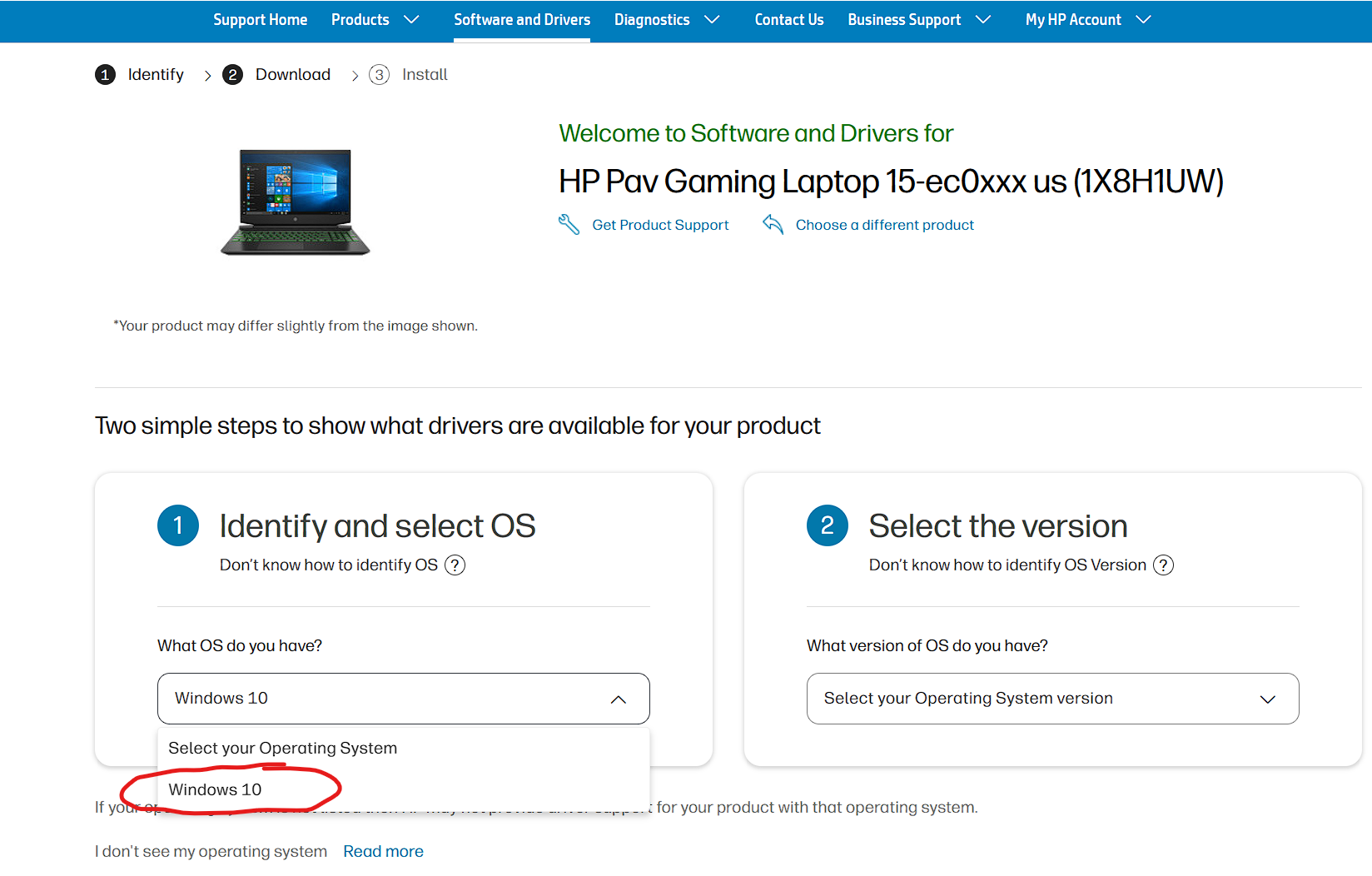The height and width of the screenshot is (876, 1372).
Task: Click the Identify breadcrumb step
Action: (156, 75)
